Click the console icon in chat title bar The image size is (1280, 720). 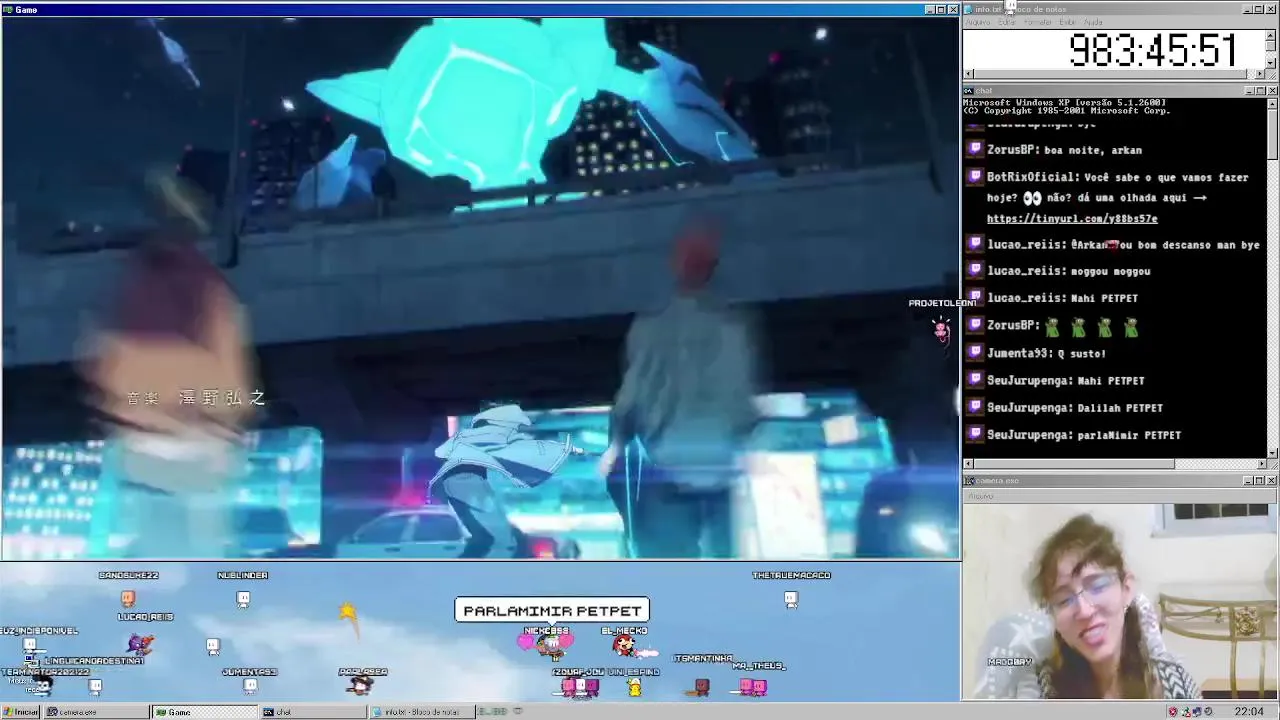969,90
